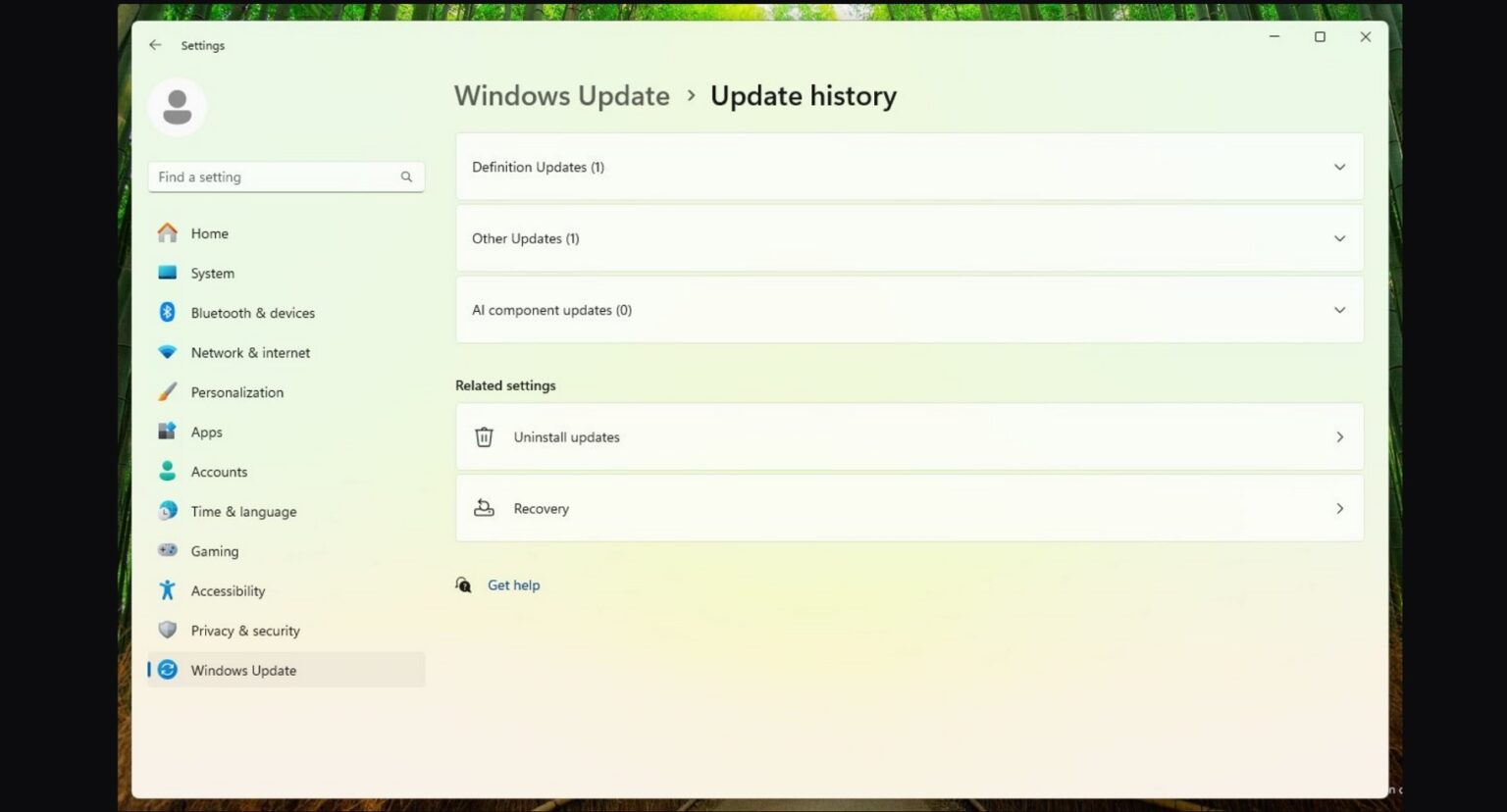1507x812 pixels.
Task: Click the search magnifier icon
Action: pos(406,177)
